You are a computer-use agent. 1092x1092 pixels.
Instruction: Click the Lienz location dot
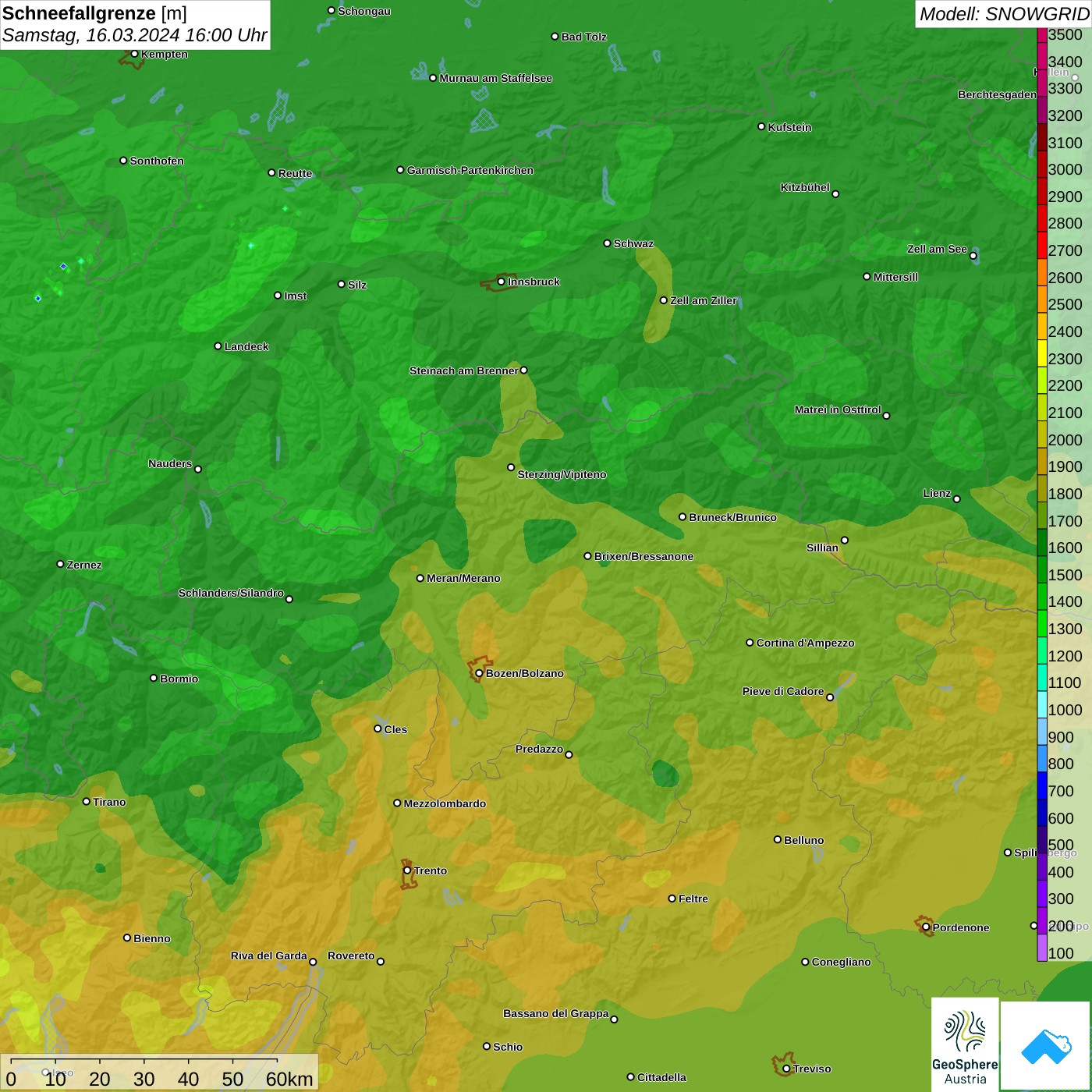[957, 498]
